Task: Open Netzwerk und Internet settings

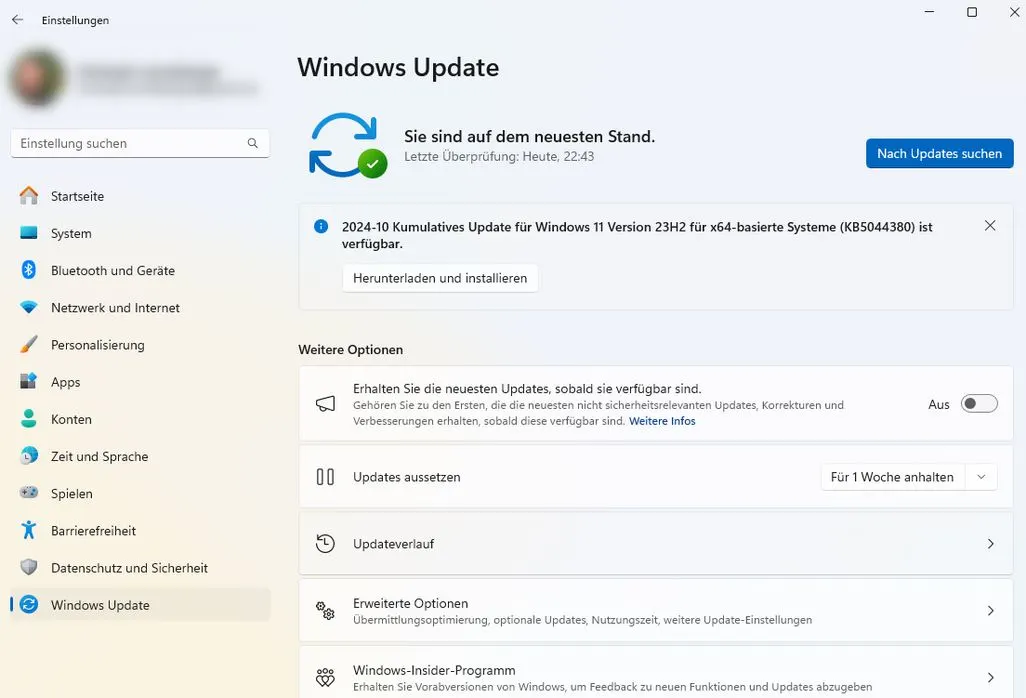Action: tap(140, 307)
